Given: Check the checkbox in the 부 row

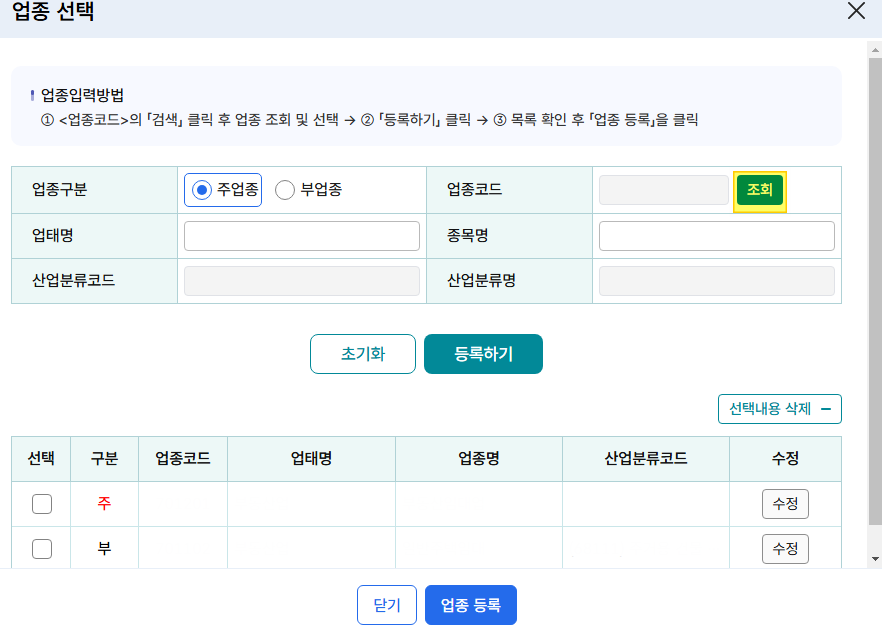Looking at the screenshot, I should pos(42,549).
